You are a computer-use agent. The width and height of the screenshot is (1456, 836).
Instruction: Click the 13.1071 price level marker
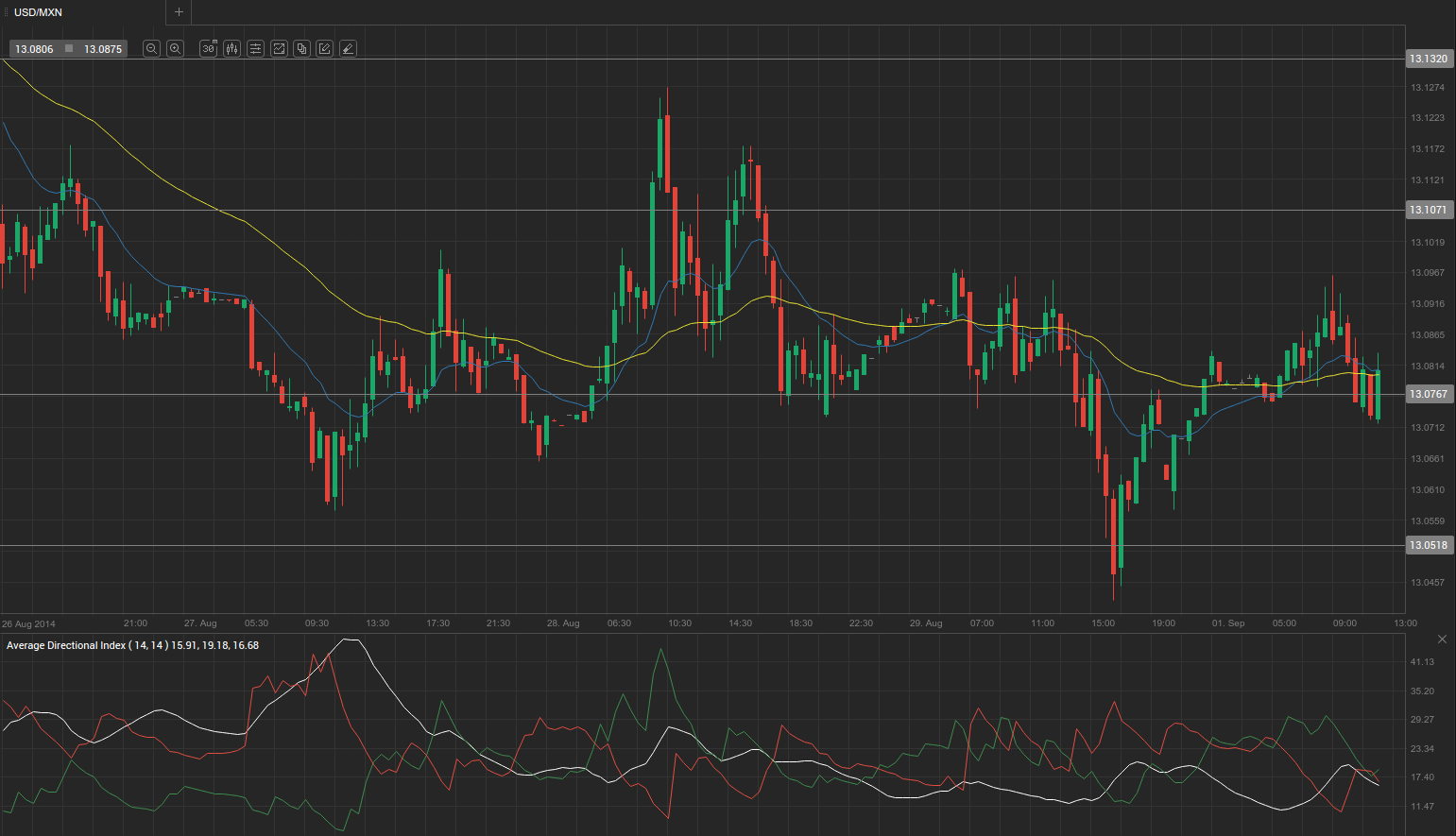coord(1428,210)
